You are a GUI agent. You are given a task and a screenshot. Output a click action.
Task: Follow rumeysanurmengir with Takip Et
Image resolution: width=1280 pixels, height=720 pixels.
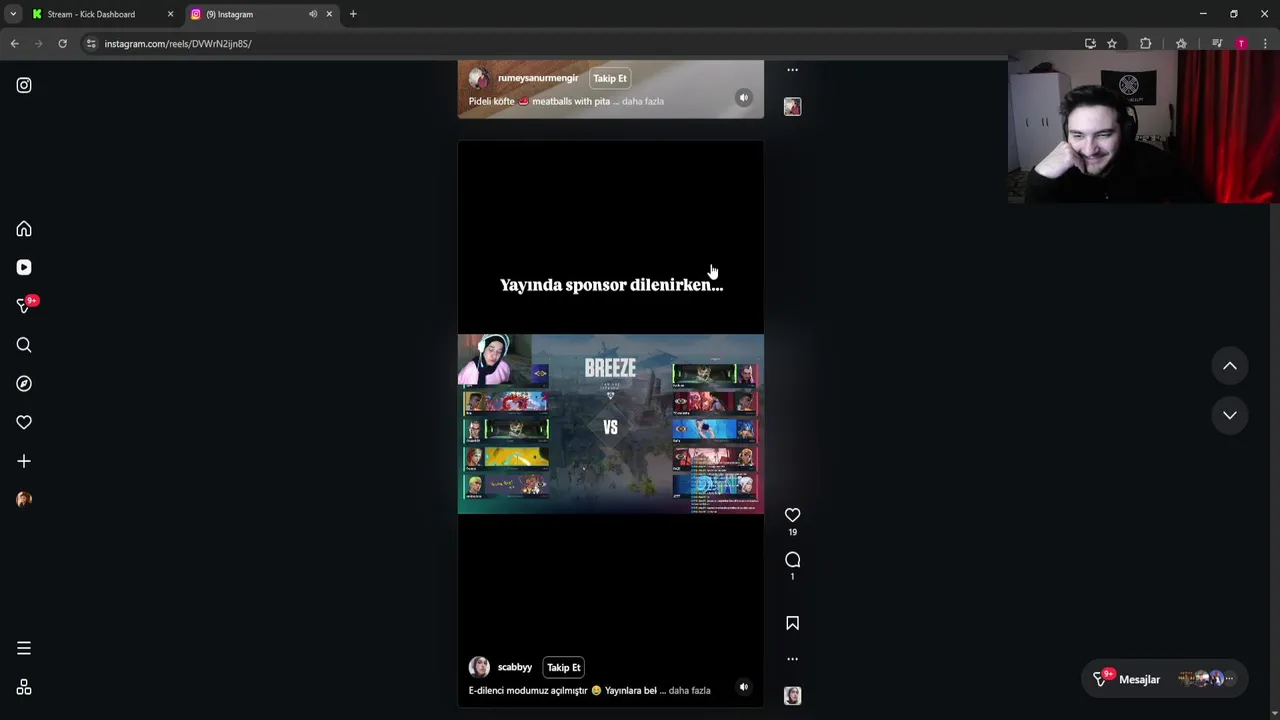pyautogui.click(x=610, y=78)
